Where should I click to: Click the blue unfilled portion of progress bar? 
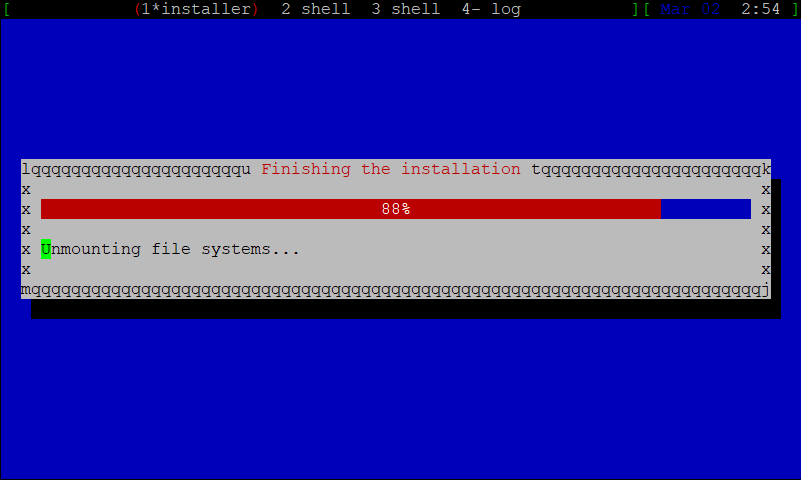pyautogui.click(x=706, y=209)
